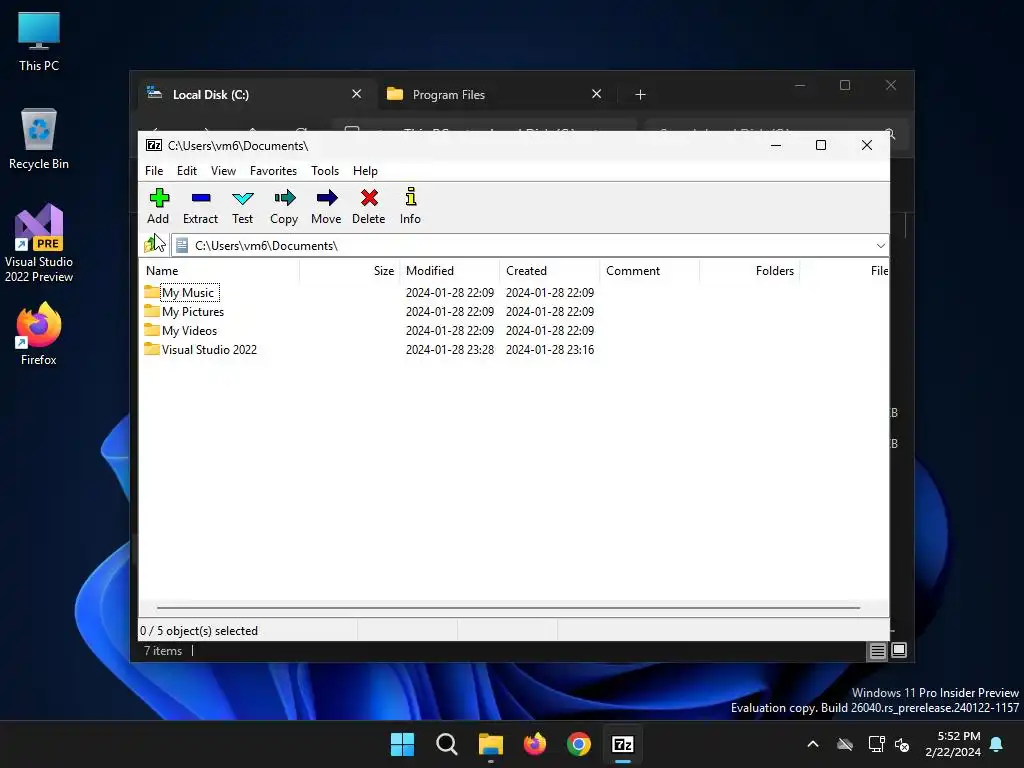Launch Chrome from the taskbar
The image size is (1024, 768).
tap(579, 744)
